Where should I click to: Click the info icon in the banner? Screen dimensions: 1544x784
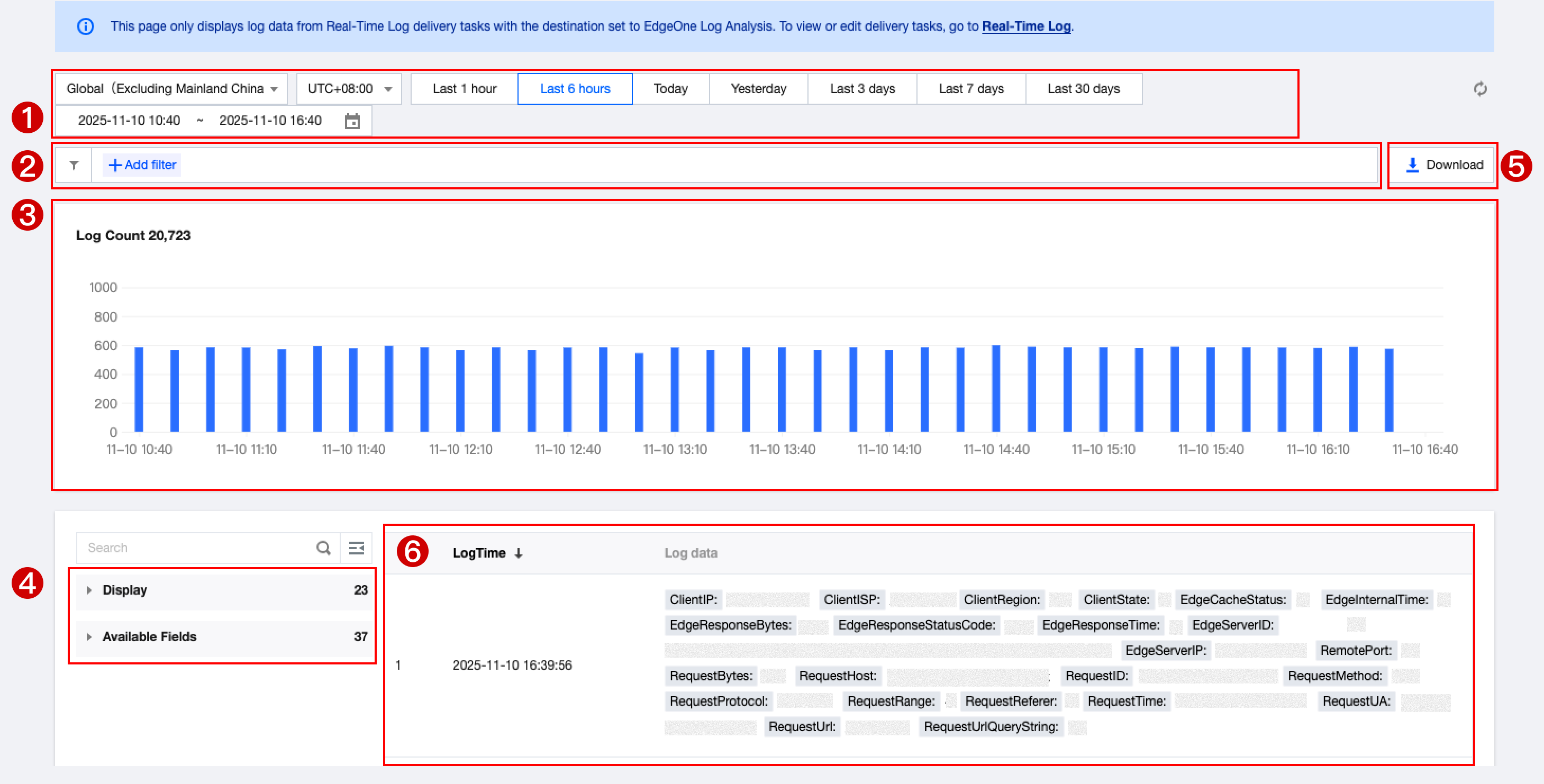click(x=86, y=26)
